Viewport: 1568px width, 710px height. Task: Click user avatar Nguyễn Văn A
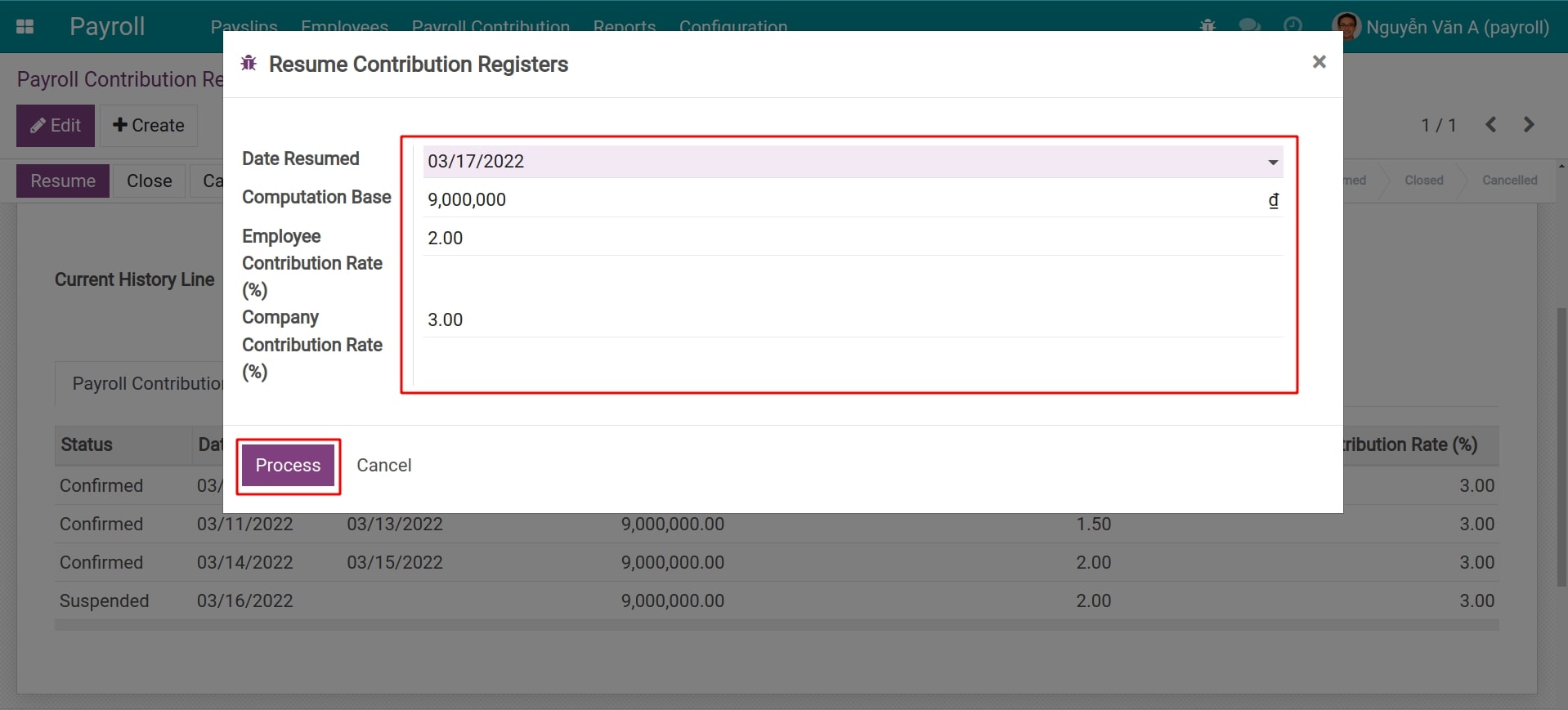click(1346, 26)
